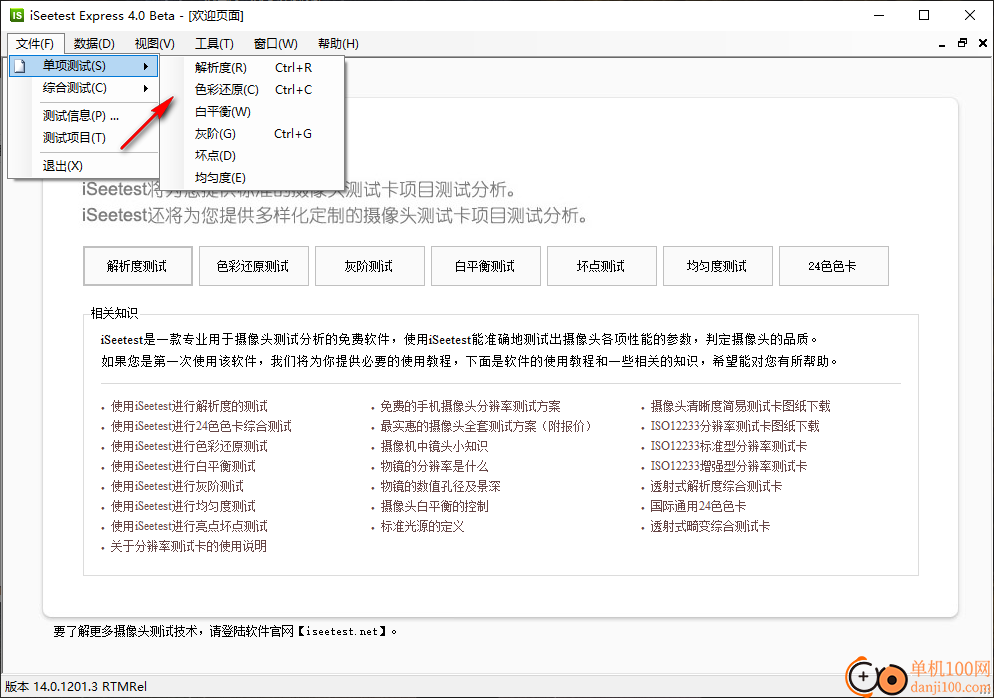Select 色彩还原(C) in the submenu
The height and width of the screenshot is (698, 994).
[252, 90]
